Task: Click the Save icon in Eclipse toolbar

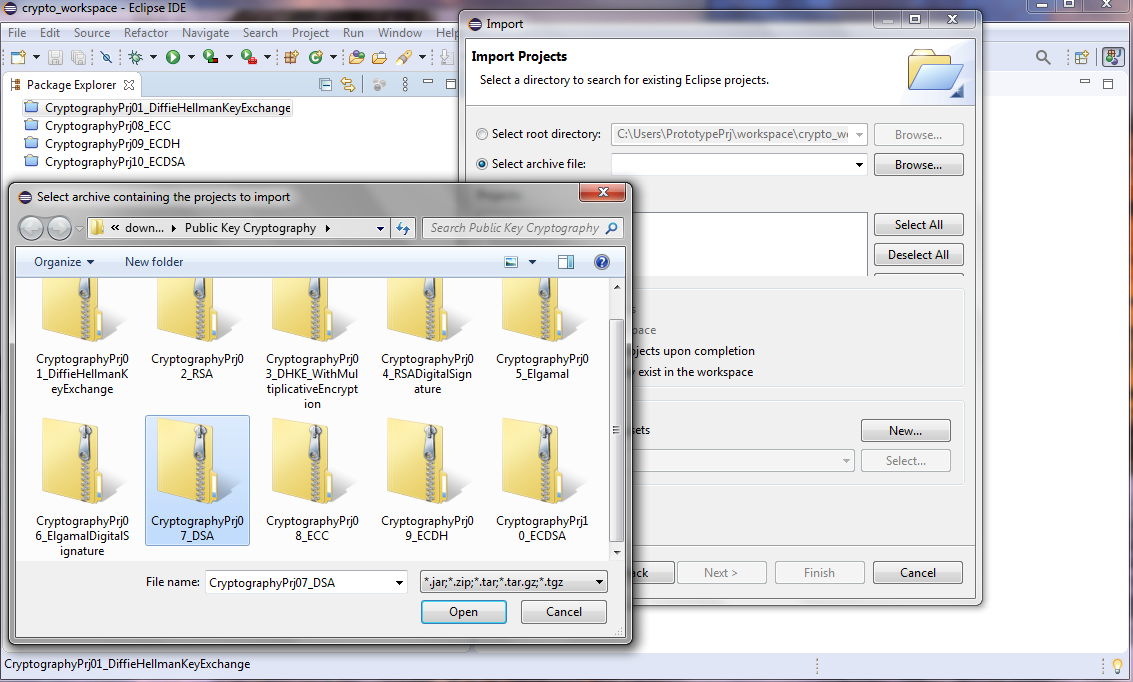Action: point(55,57)
